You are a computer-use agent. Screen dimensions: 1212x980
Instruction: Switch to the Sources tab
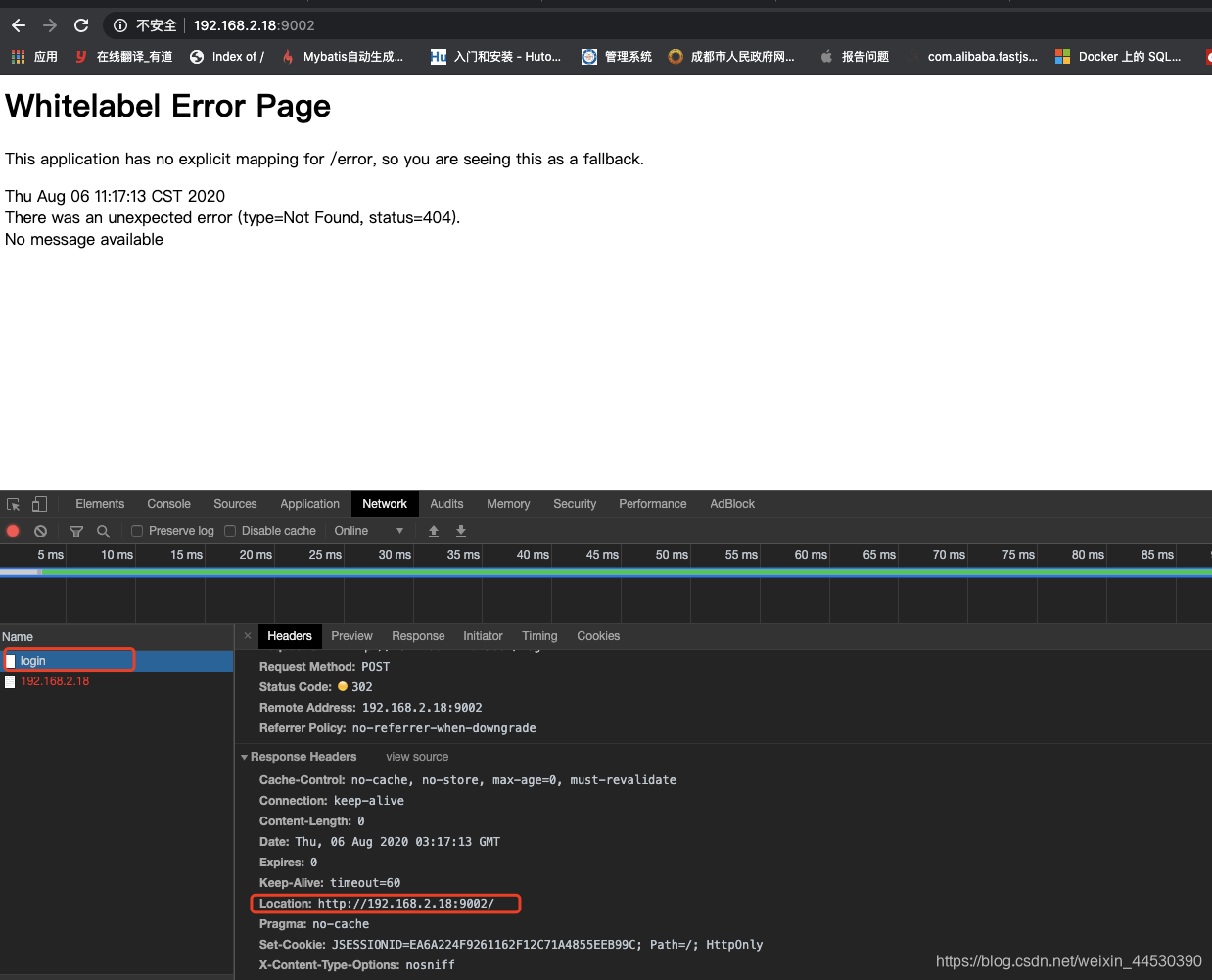(235, 504)
